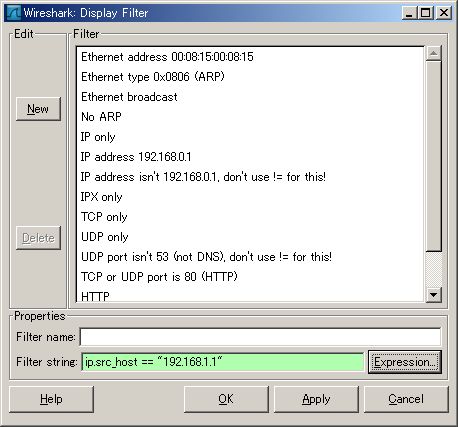Click the filter list scrollbar thumb
458x427 pixels.
coord(433,156)
